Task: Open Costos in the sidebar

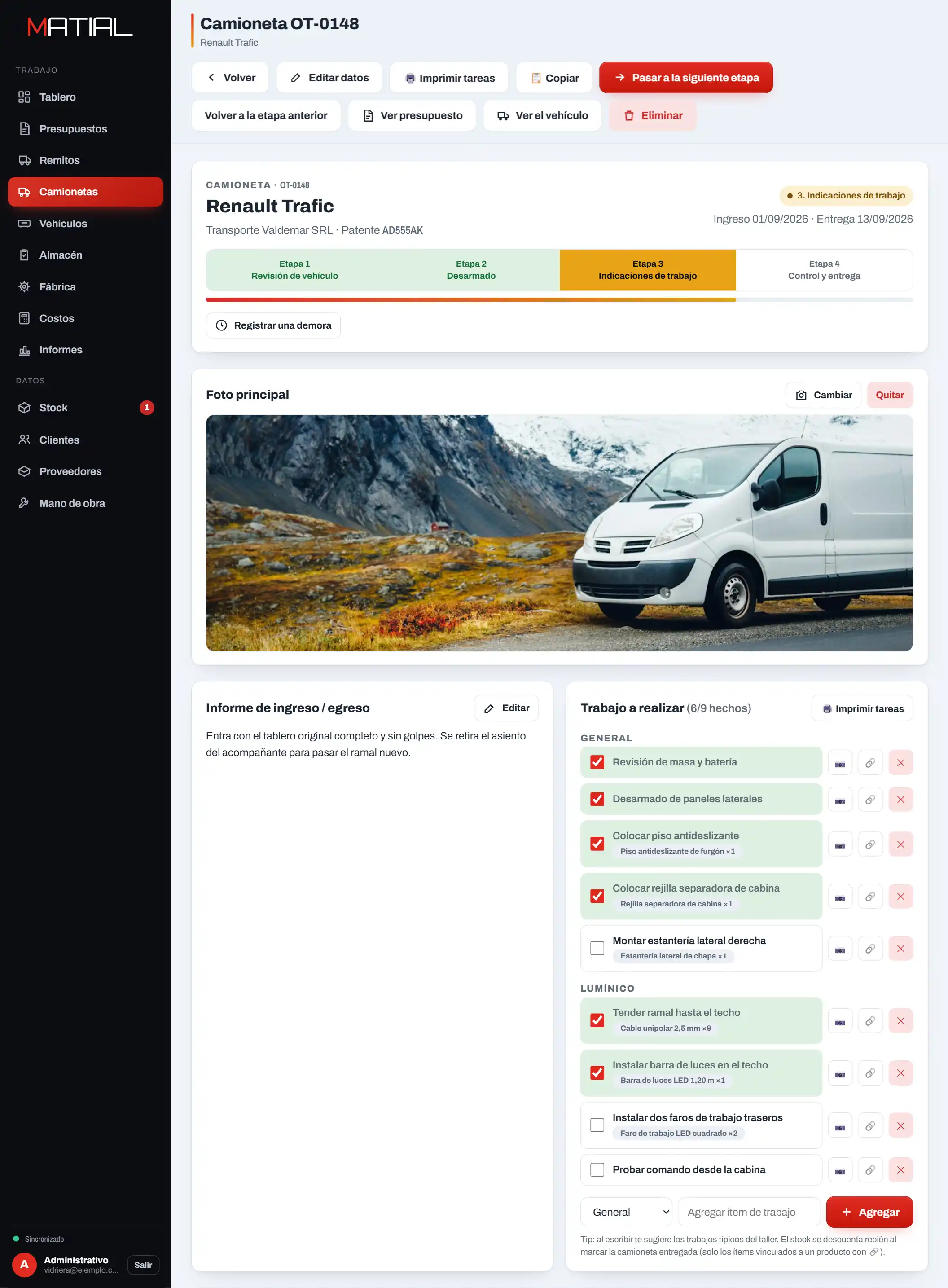Action: (85, 318)
